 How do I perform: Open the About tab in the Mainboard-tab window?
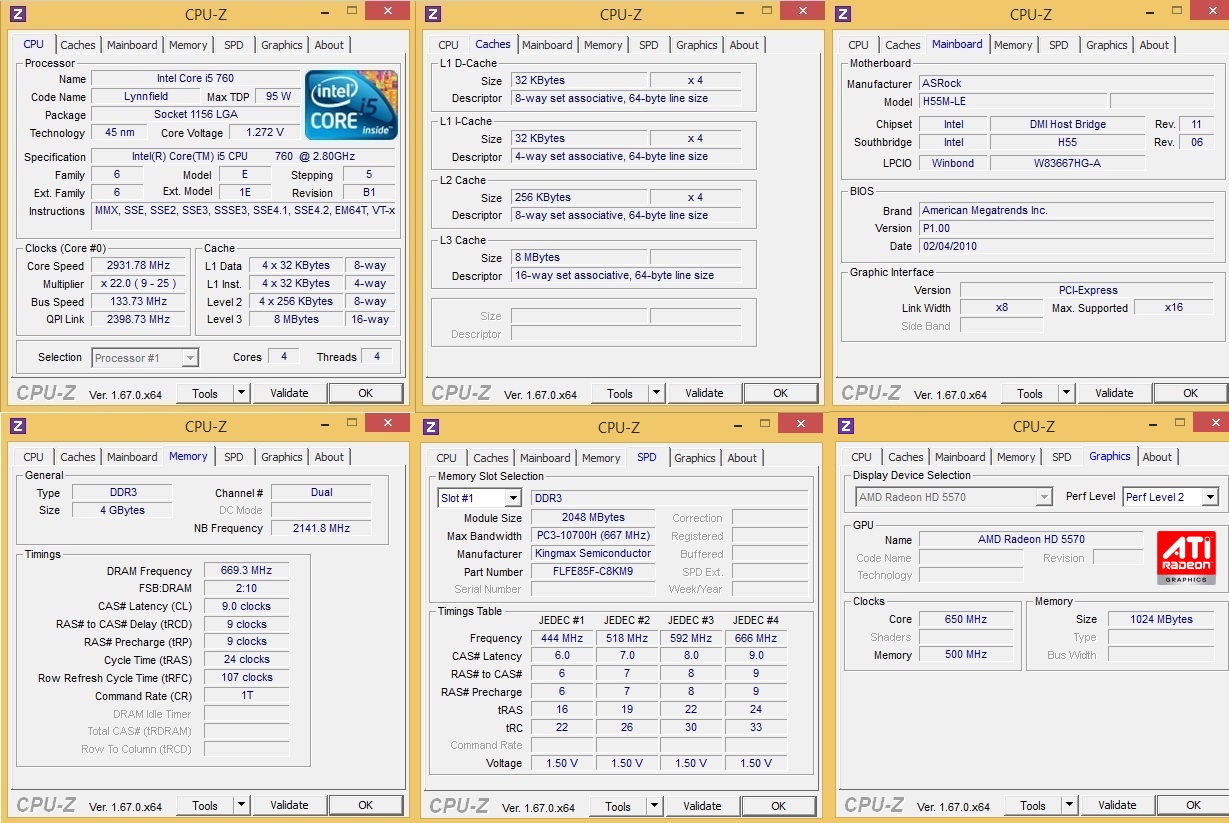(1154, 45)
